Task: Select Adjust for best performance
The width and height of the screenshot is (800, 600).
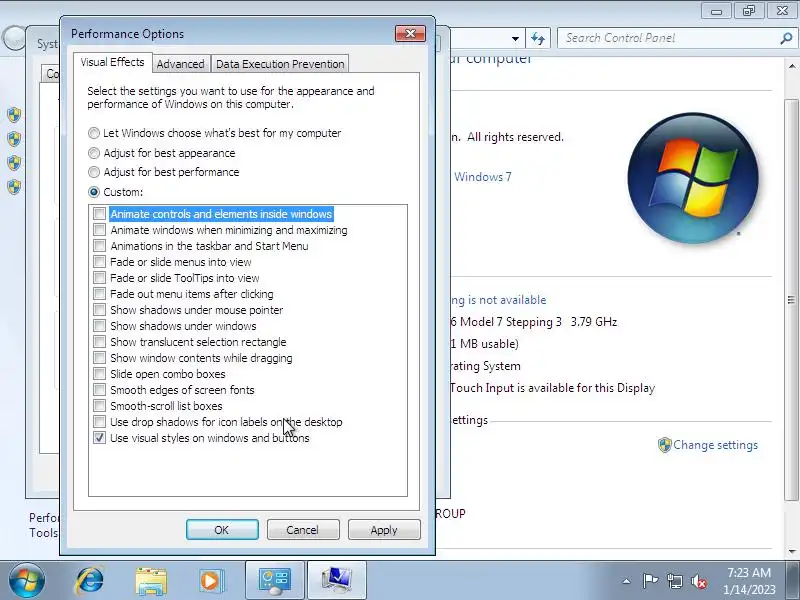Action: pos(94,172)
